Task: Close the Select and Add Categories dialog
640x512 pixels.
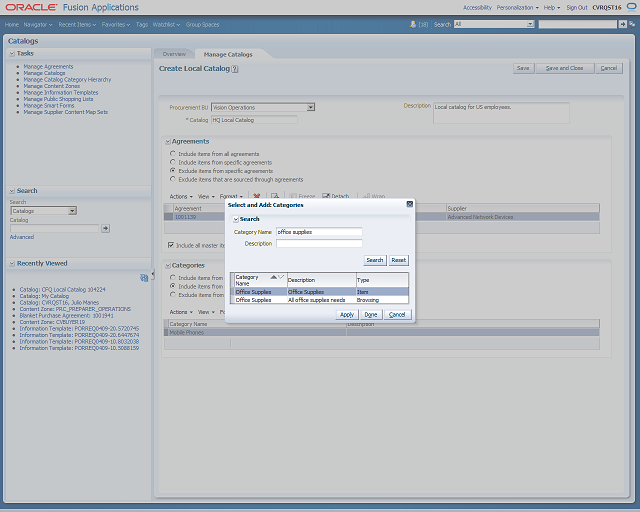Action: click(x=409, y=204)
